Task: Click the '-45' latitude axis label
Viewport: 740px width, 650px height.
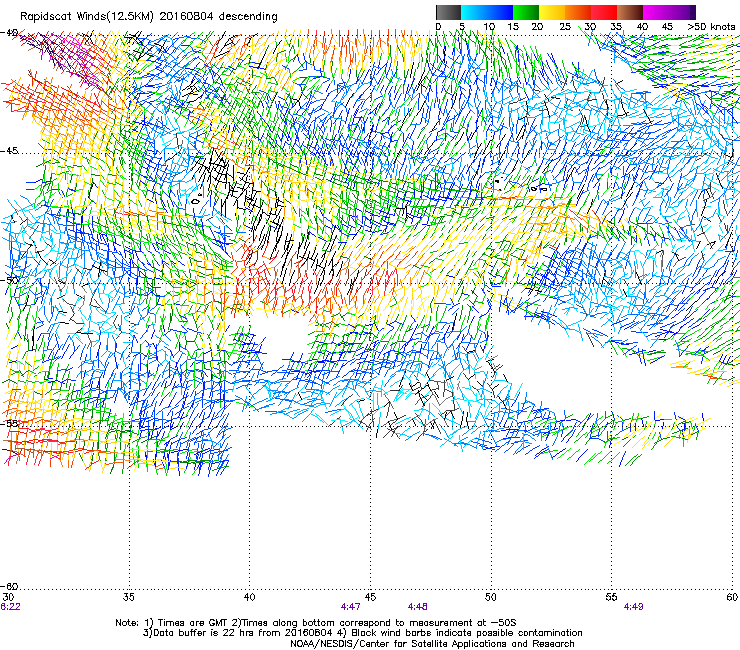Action: tap(9, 151)
